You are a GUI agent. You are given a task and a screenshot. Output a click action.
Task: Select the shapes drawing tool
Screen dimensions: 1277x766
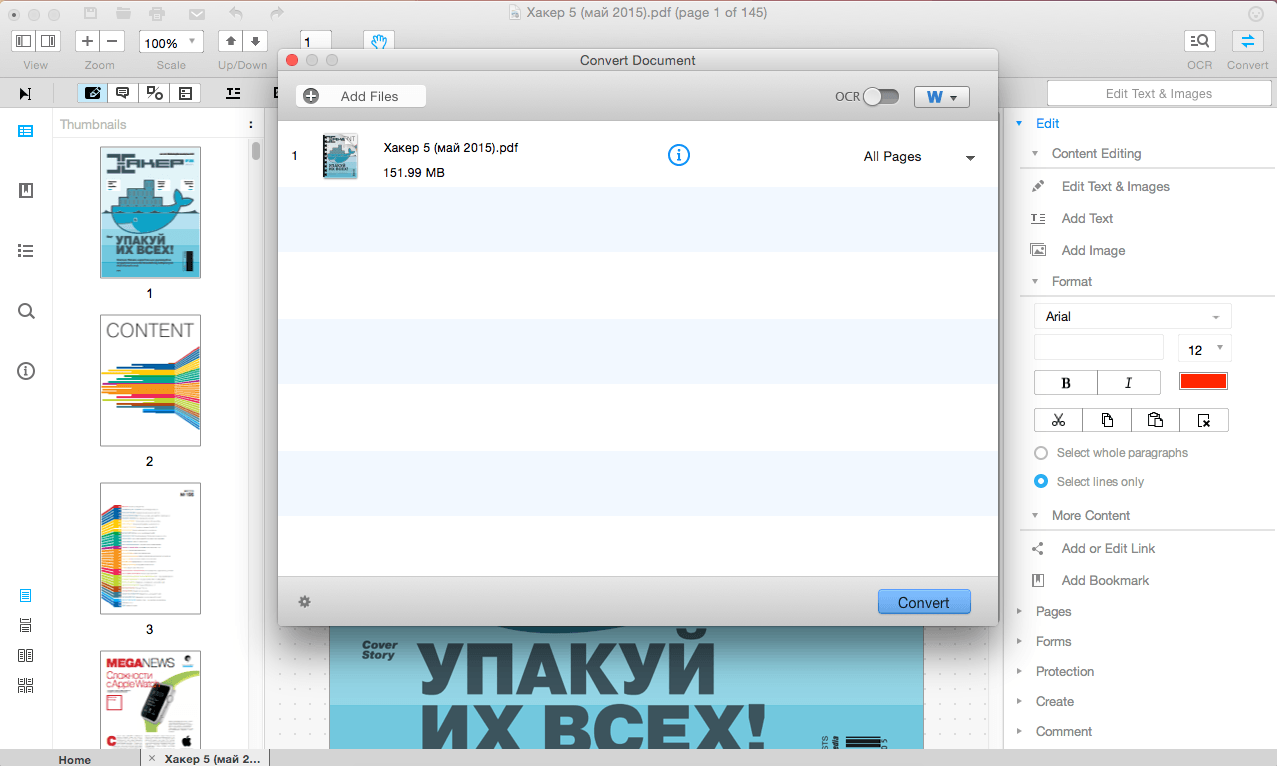[154, 93]
